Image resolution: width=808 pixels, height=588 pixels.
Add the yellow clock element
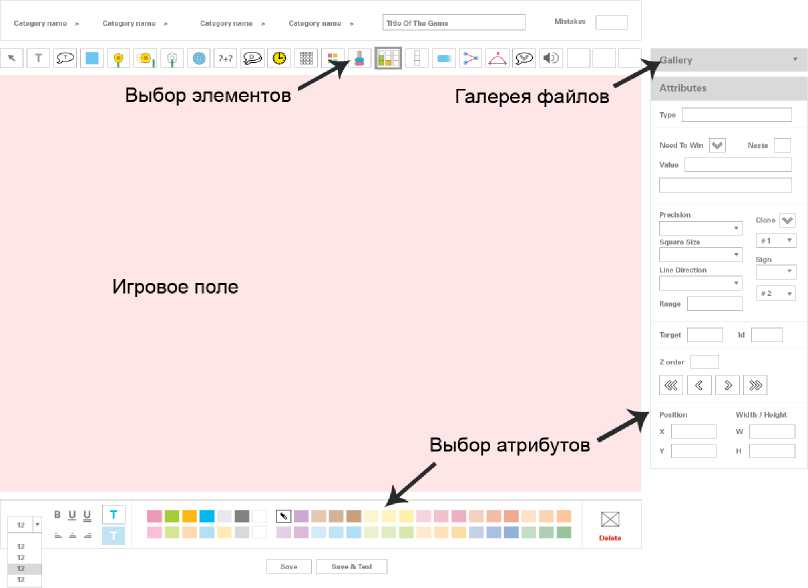(279, 58)
